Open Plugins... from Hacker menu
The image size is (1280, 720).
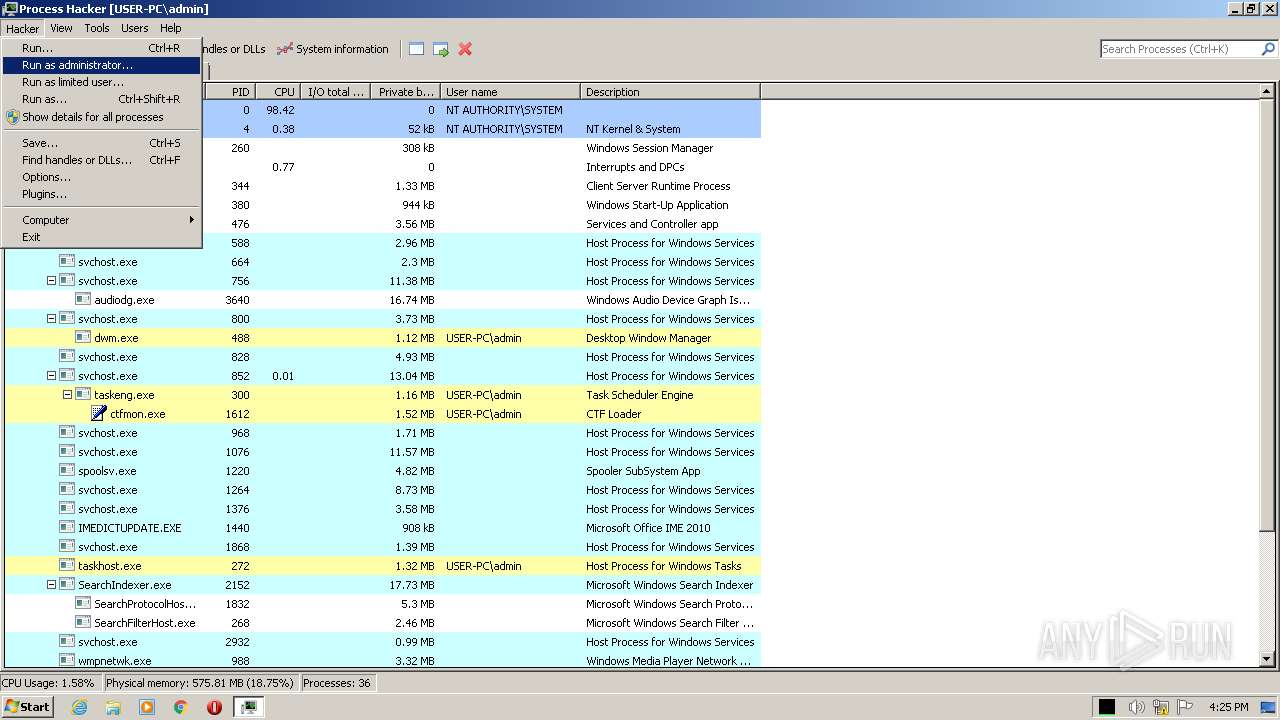pyautogui.click(x=101, y=194)
